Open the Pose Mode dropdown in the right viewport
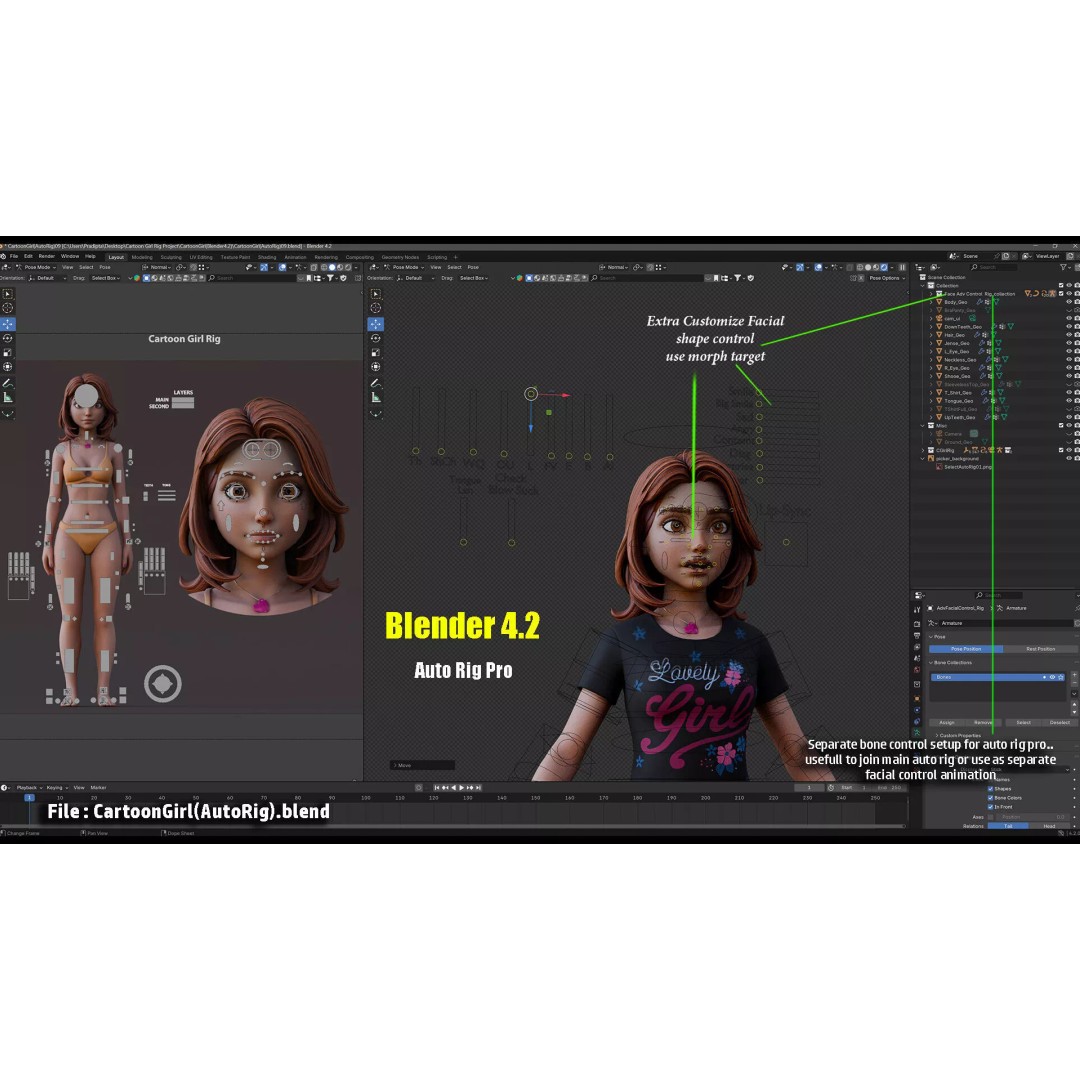This screenshot has width=1080, height=1080. 404,267
